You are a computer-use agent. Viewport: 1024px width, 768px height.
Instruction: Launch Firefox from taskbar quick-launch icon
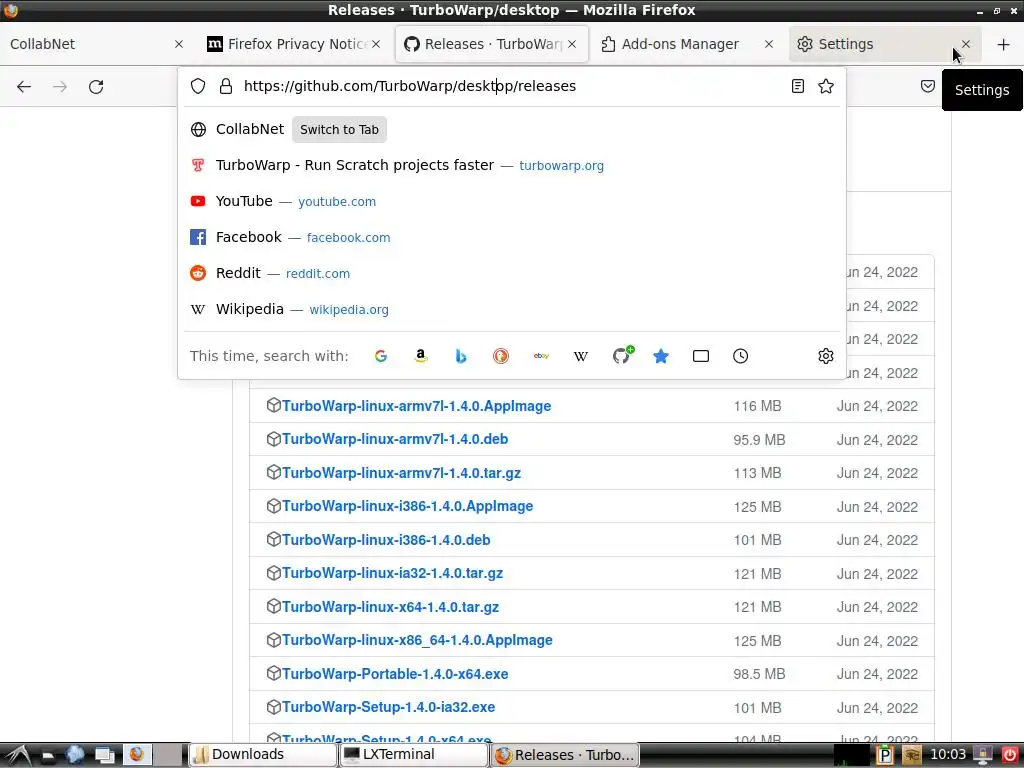pyautogui.click(x=136, y=754)
